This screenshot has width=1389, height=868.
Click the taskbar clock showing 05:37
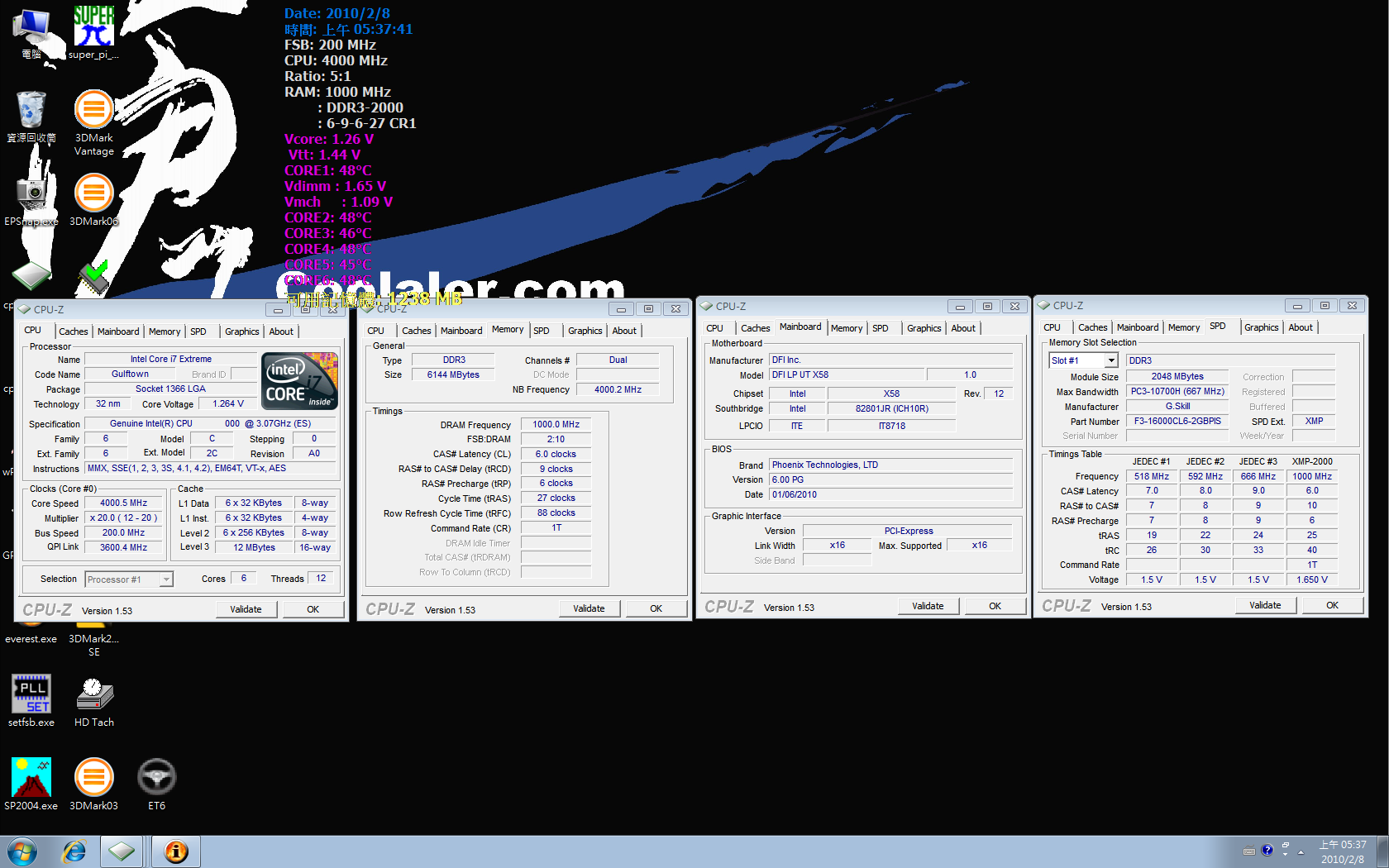pos(1343,851)
